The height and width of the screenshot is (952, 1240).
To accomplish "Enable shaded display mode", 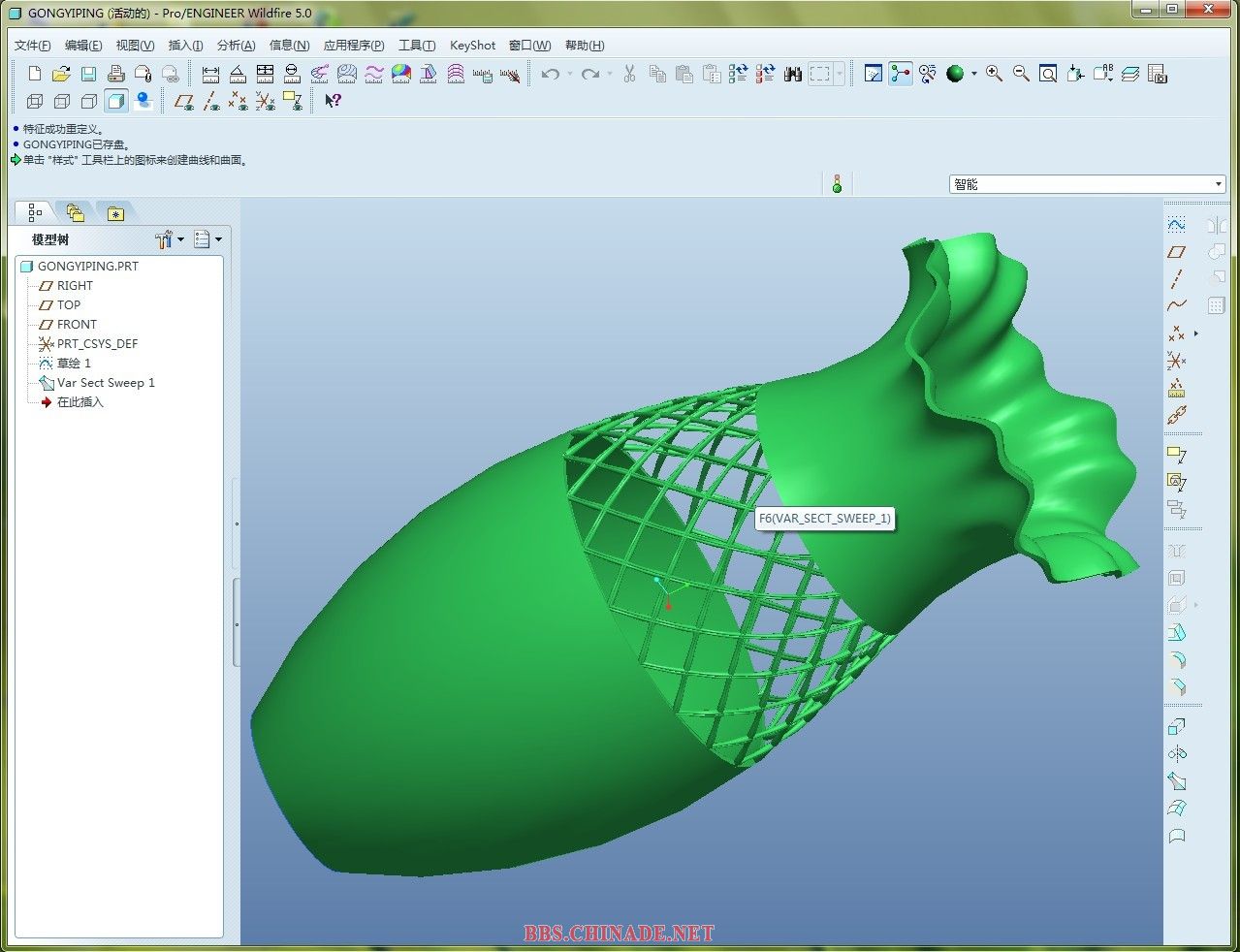I will pyautogui.click(x=116, y=101).
